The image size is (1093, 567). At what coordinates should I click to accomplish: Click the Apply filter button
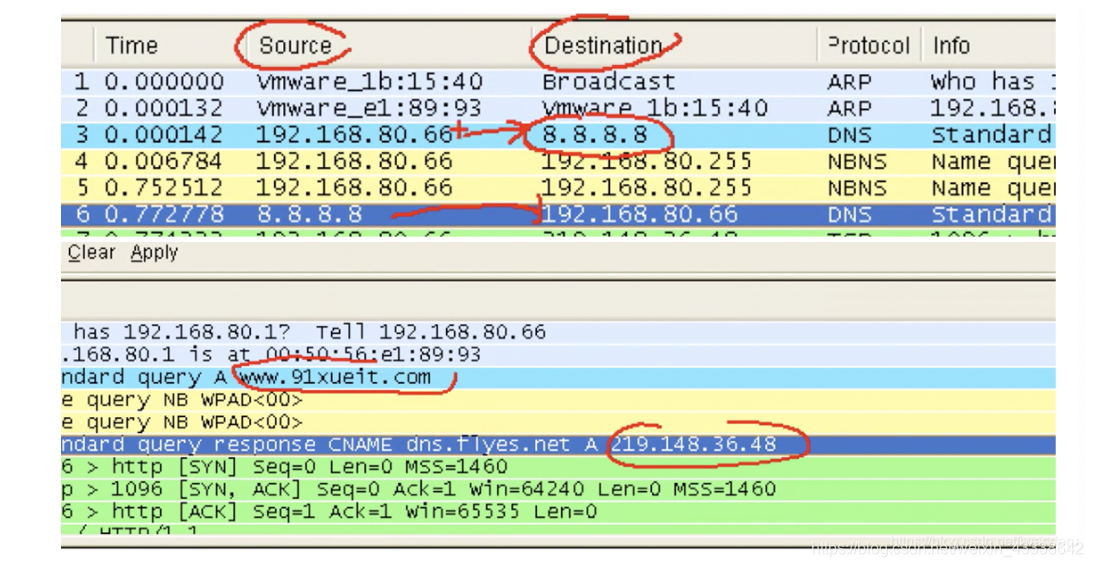tap(154, 252)
